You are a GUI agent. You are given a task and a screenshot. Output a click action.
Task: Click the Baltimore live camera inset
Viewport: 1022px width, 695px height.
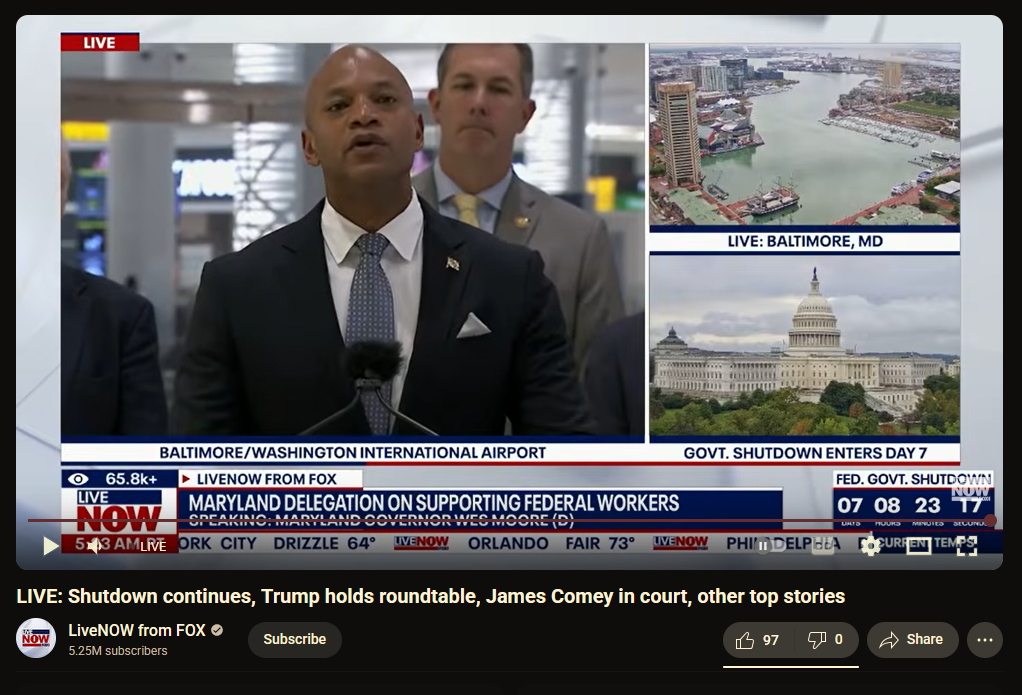[804, 135]
